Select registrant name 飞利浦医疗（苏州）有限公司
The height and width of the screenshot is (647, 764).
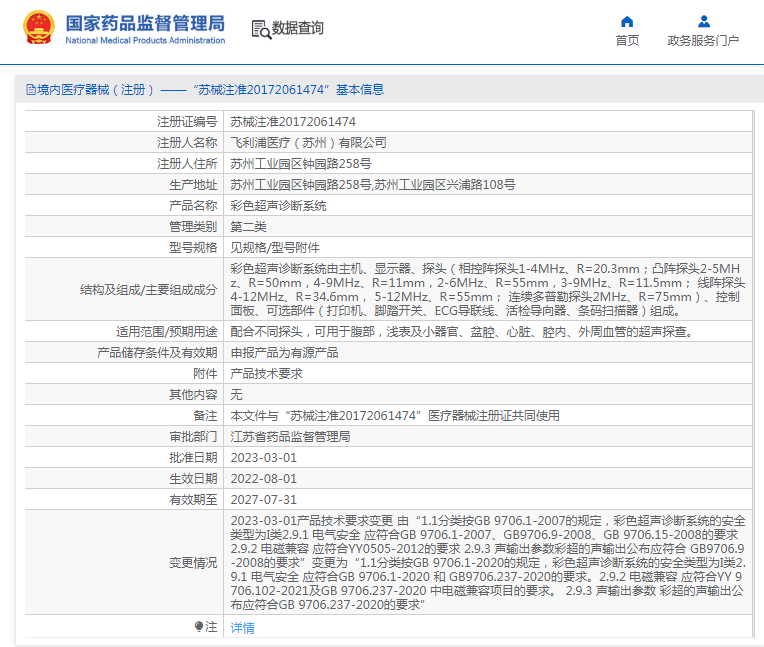coord(308,143)
